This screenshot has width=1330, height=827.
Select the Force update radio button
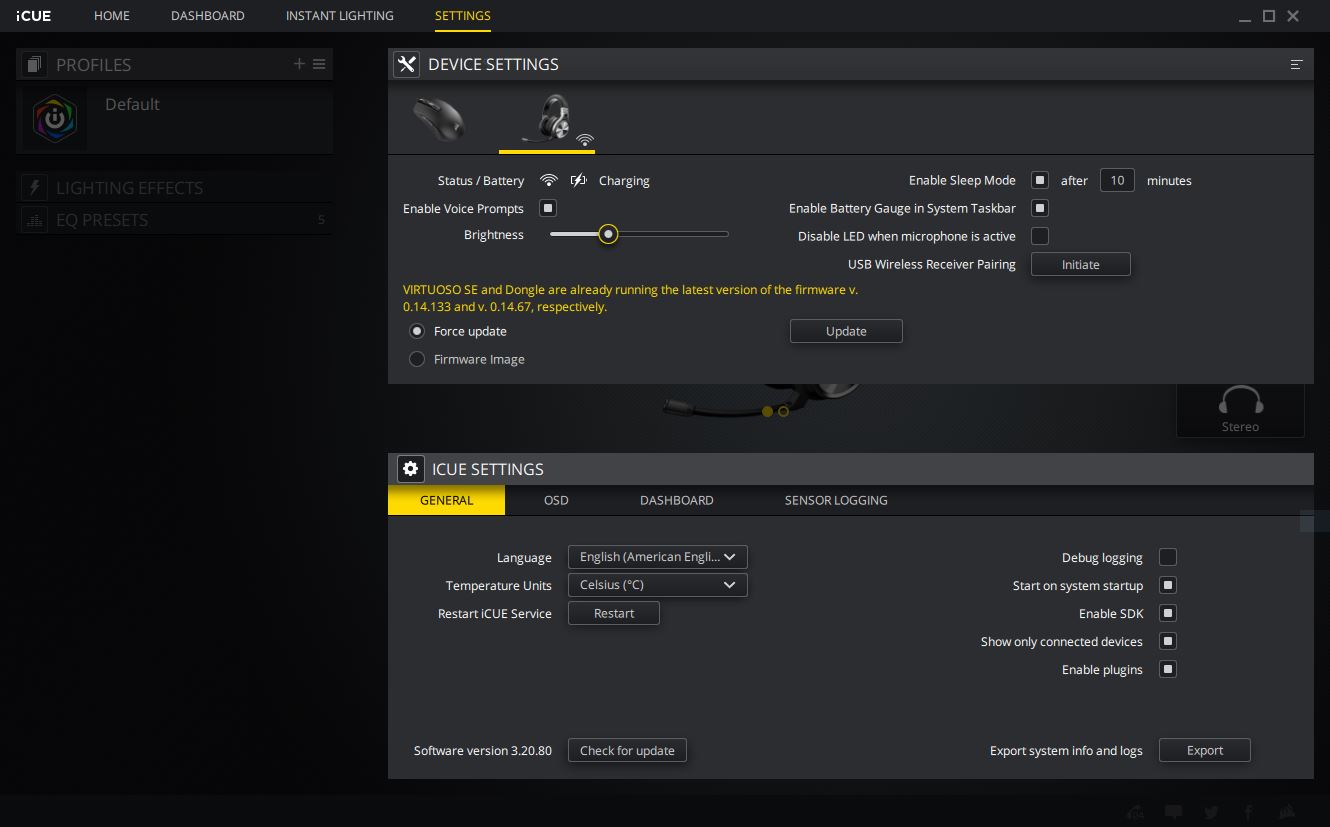[x=417, y=331]
